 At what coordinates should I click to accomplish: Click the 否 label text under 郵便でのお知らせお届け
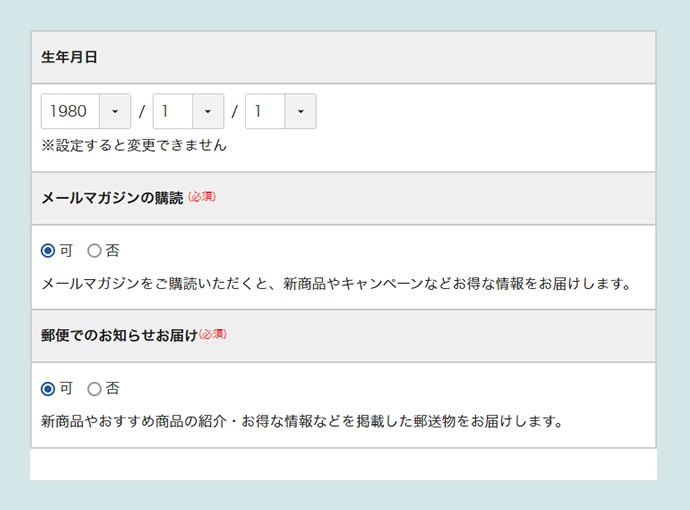112,388
